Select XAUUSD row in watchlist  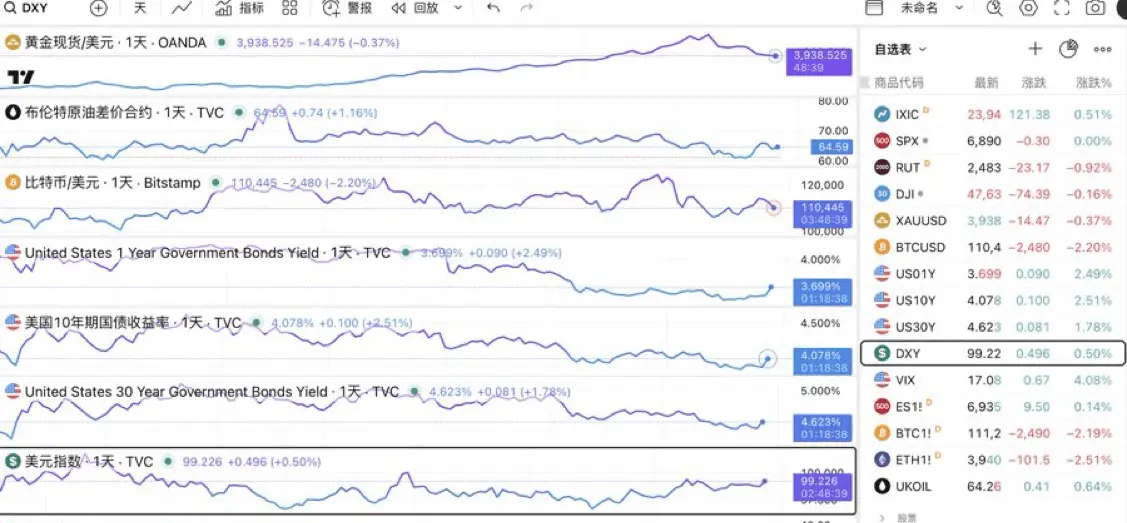pos(993,221)
